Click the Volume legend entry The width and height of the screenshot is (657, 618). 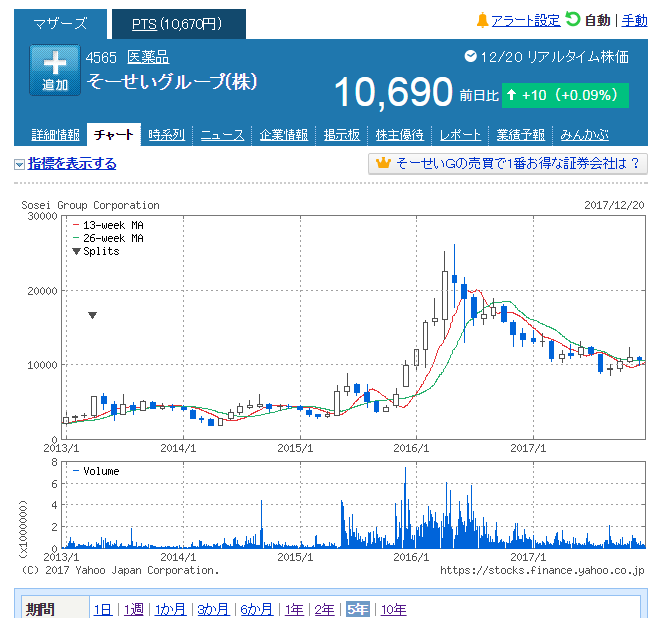(96, 471)
